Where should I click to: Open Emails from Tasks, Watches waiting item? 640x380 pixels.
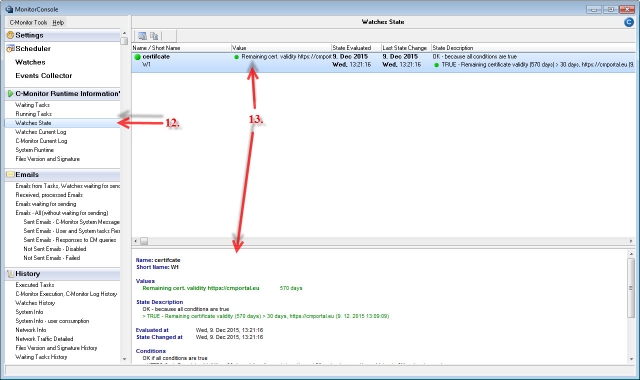pos(68,186)
